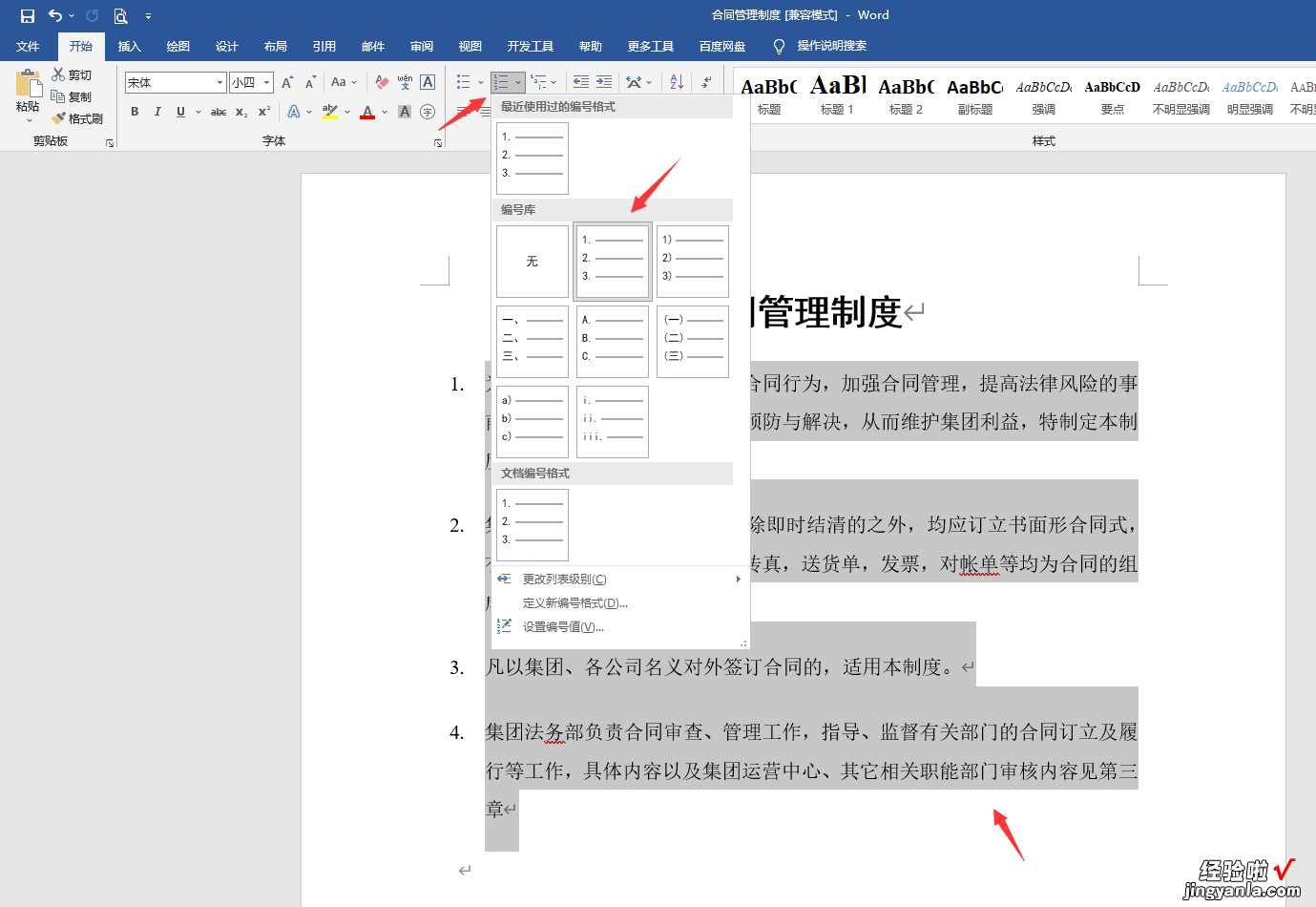The height and width of the screenshot is (907, 1316).
Task: Save the document with the floppy disk icon
Action: tap(28, 15)
